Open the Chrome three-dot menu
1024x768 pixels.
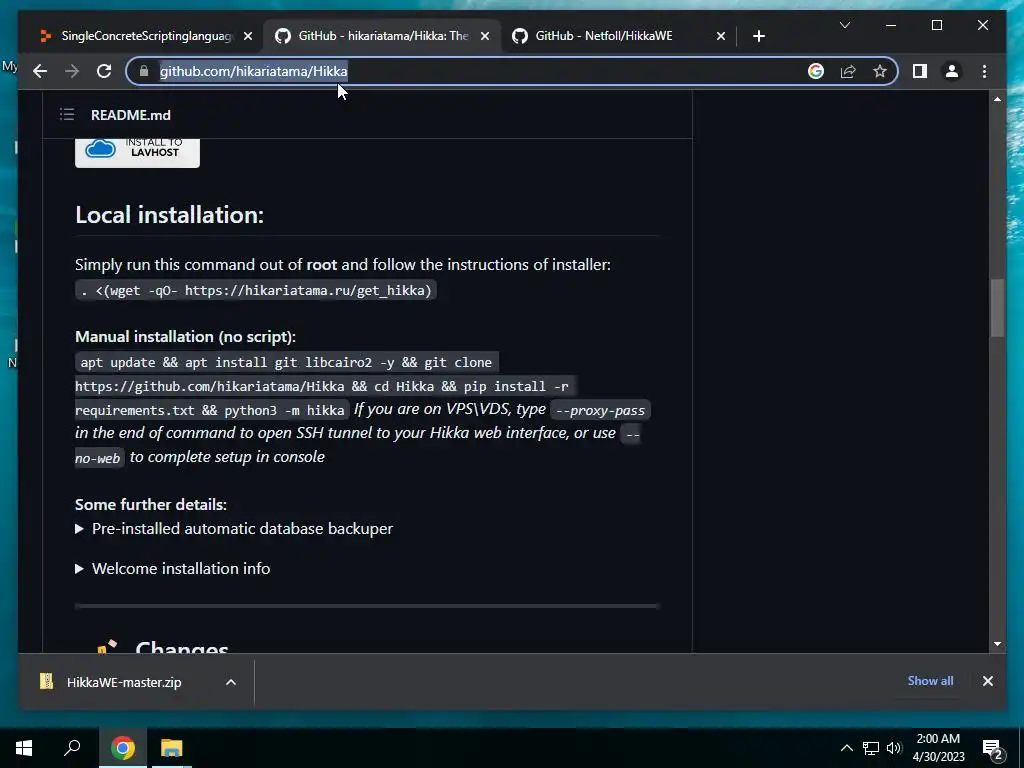coord(984,71)
